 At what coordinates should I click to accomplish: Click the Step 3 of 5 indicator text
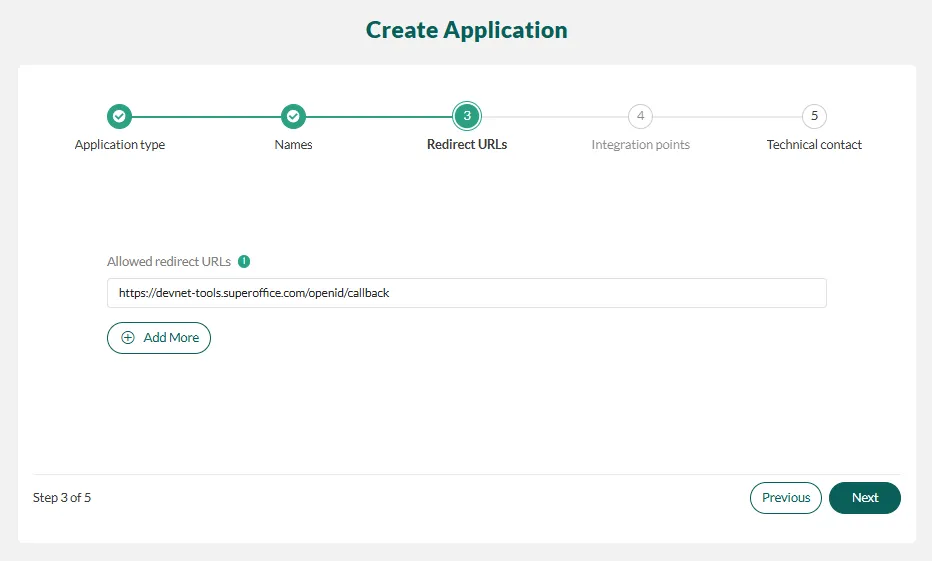[x=62, y=498]
